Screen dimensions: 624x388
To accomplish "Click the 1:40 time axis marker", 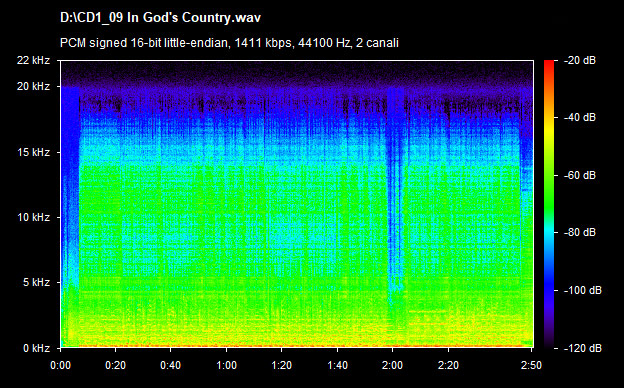I will tap(337, 365).
